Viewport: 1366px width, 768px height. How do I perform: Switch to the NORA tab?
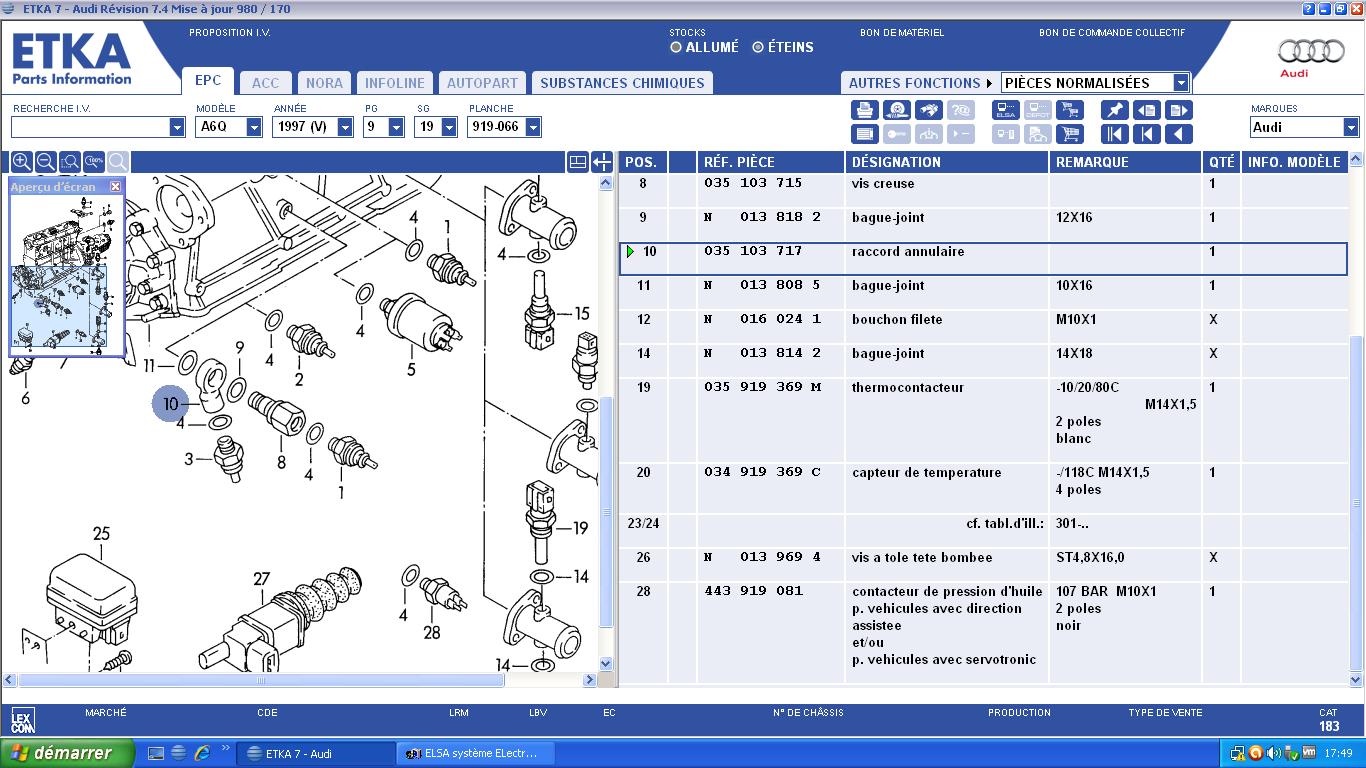[x=324, y=83]
